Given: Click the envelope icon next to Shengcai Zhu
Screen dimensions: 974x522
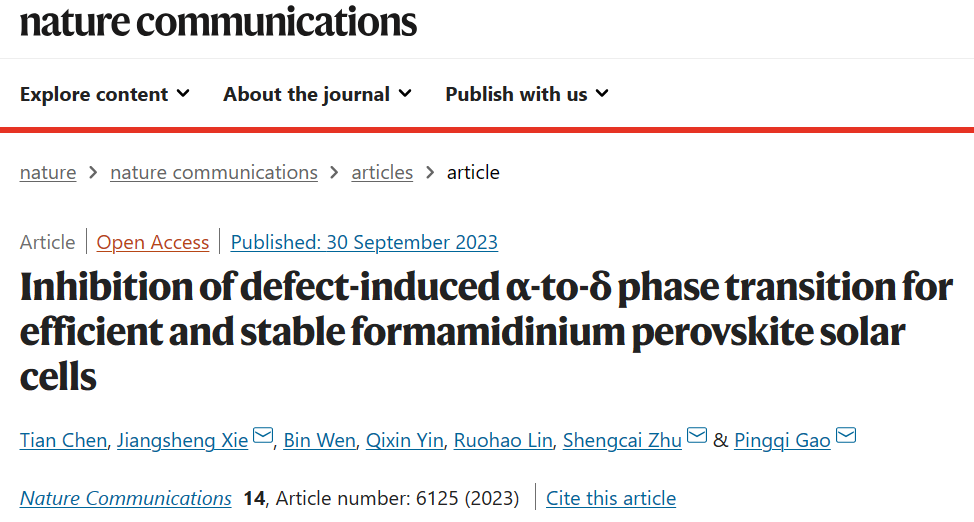Looking at the screenshot, I should click(x=696, y=436).
